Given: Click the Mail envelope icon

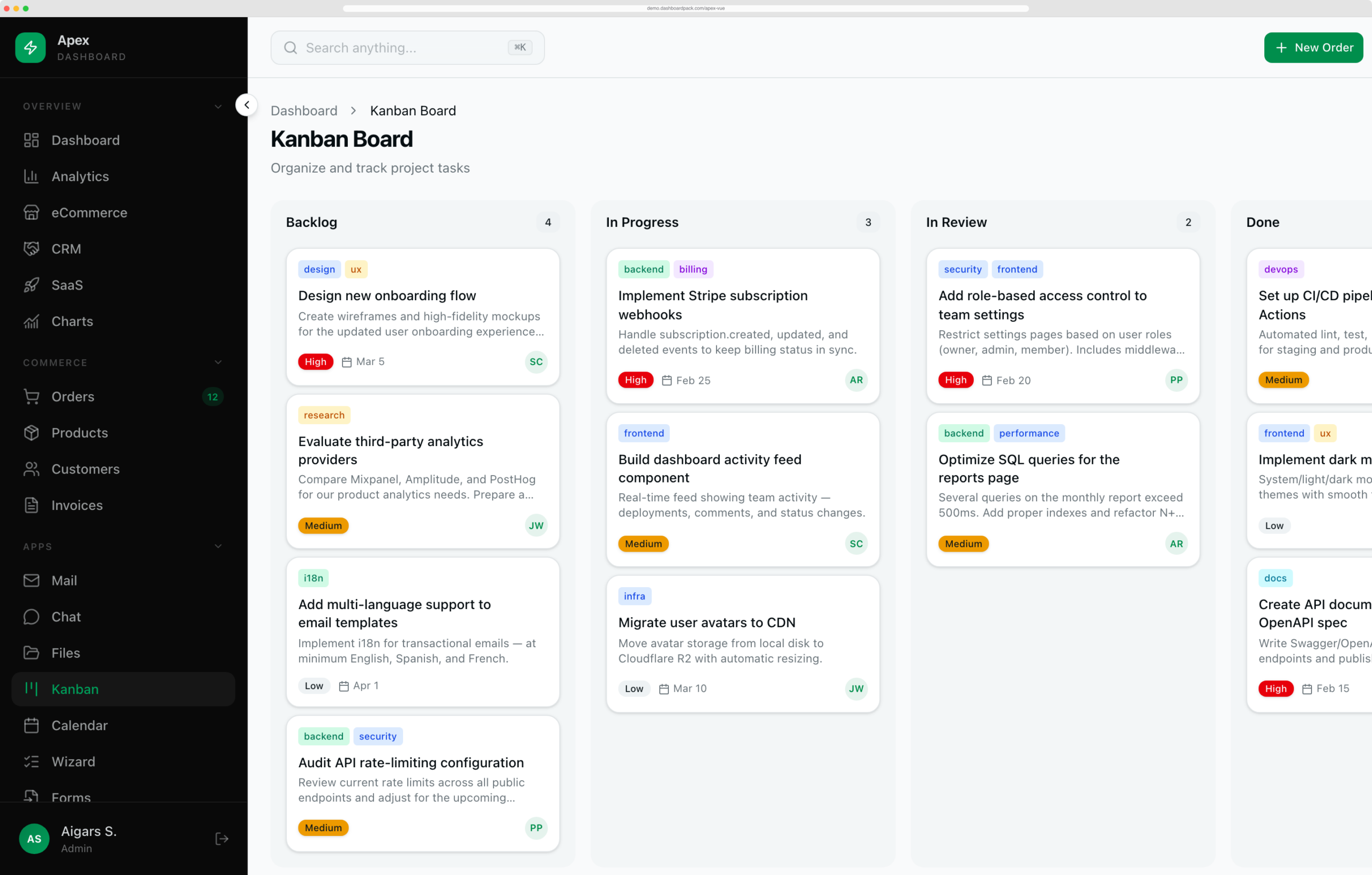Looking at the screenshot, I should [31, 580].
